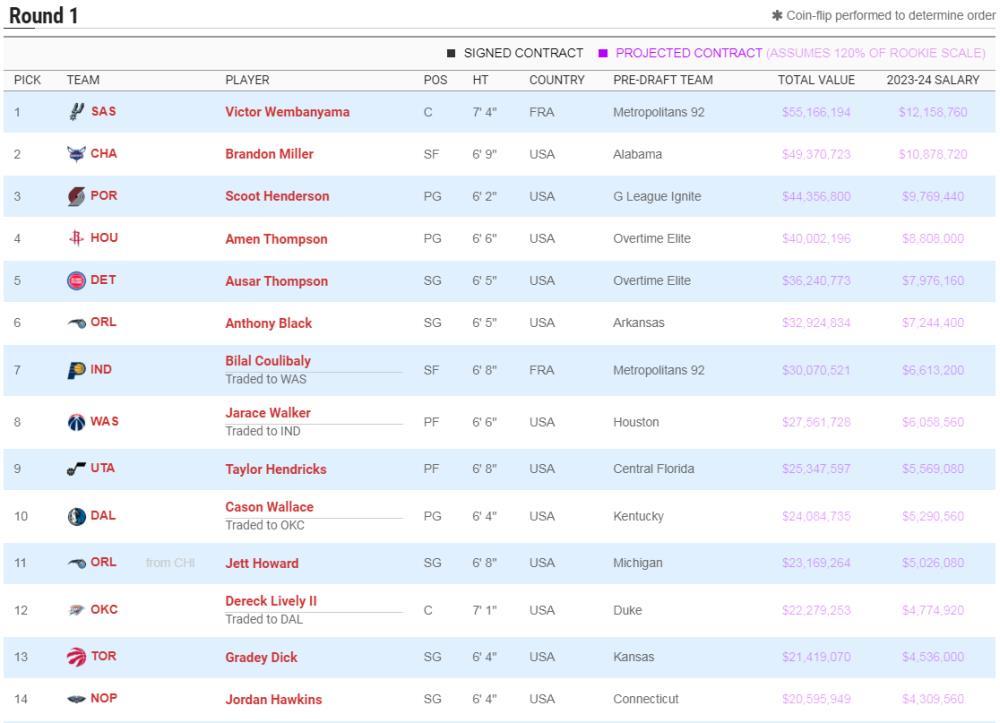
Task: Click the Indiana Pacers logo icon
Action: pyautogui.click(x=76, y=370)
